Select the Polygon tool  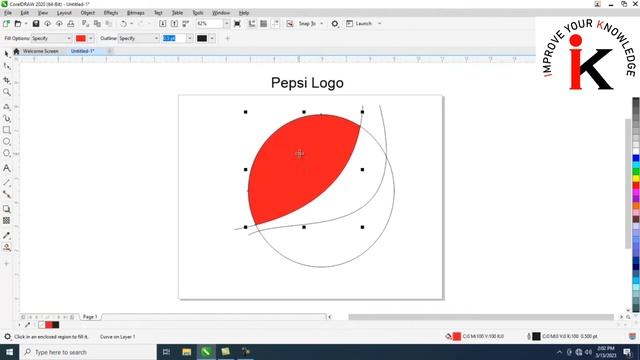pos(7,153)
